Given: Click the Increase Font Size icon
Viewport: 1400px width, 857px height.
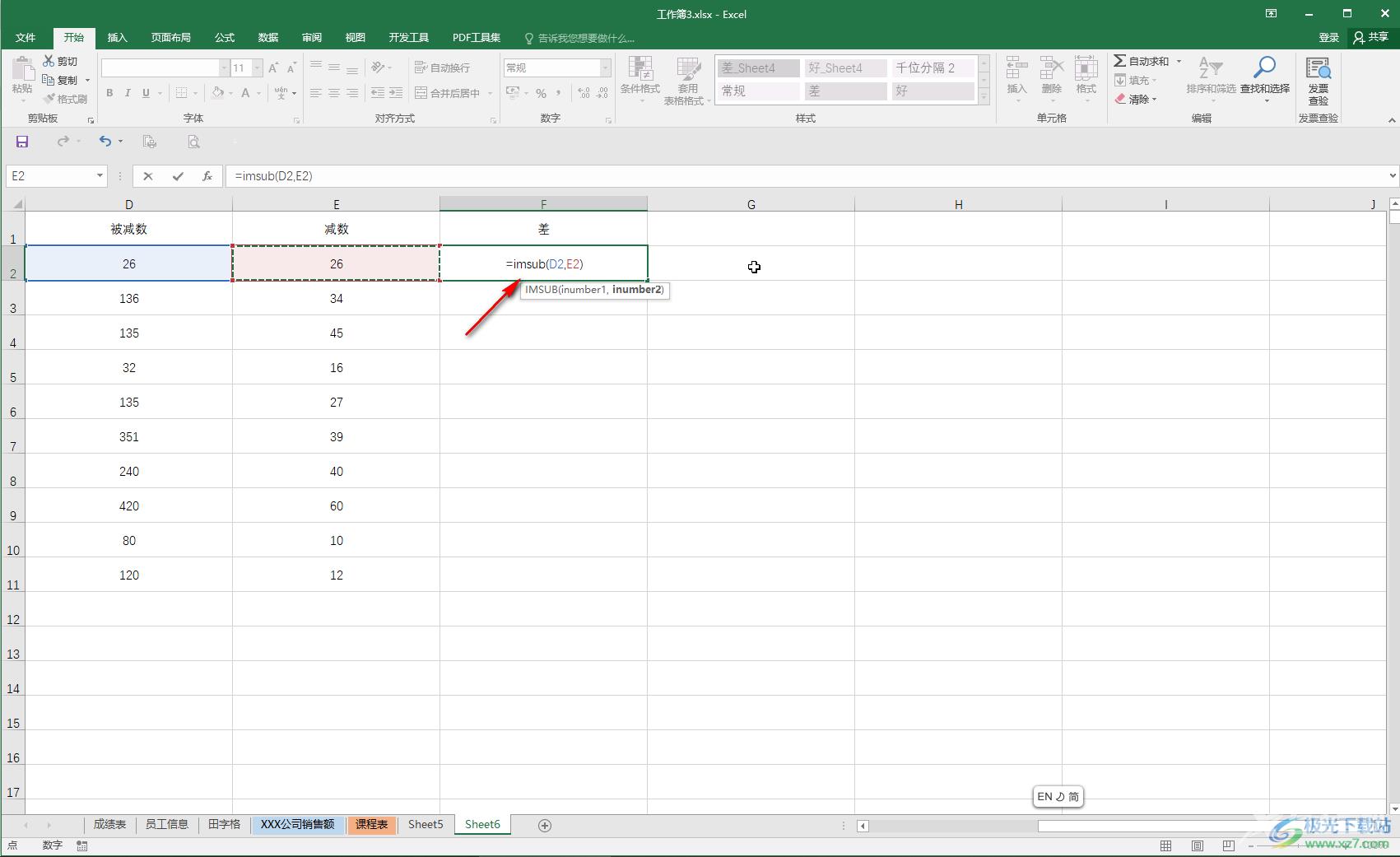Looking at the screenshot, I should click(273, 68).
